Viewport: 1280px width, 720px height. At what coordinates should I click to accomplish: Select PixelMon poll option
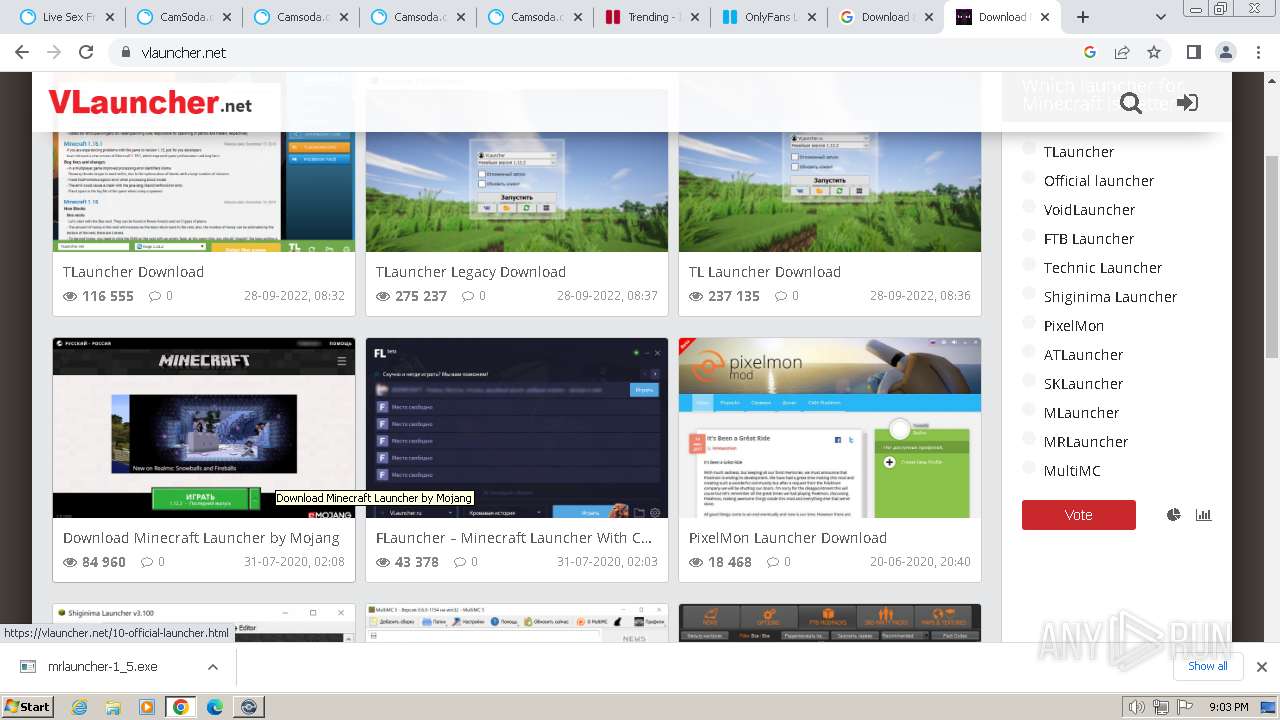click(x=1029, y=323)
